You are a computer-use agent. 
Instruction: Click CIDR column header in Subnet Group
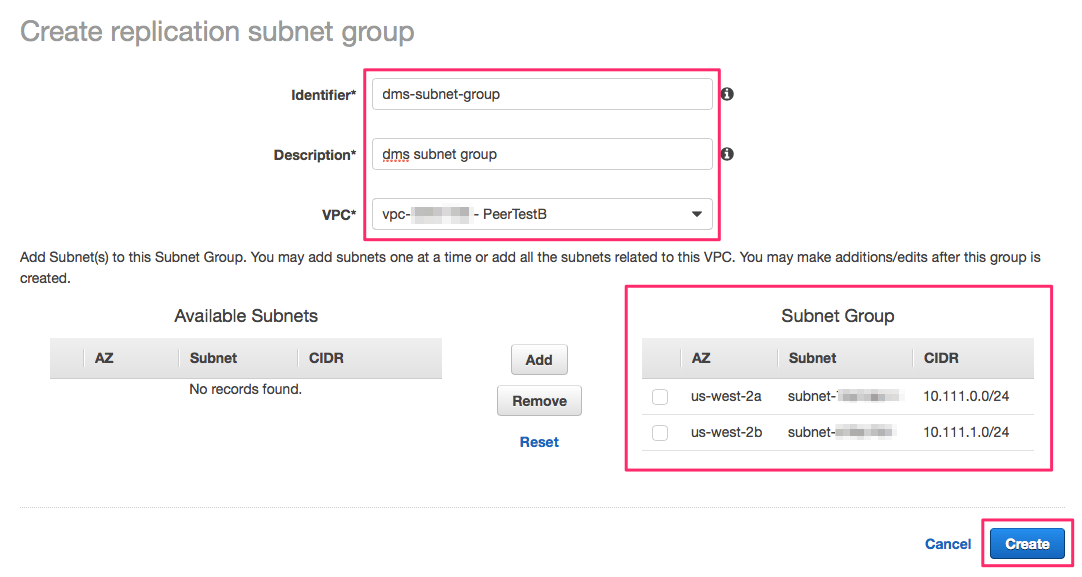[x=941, y=358]
